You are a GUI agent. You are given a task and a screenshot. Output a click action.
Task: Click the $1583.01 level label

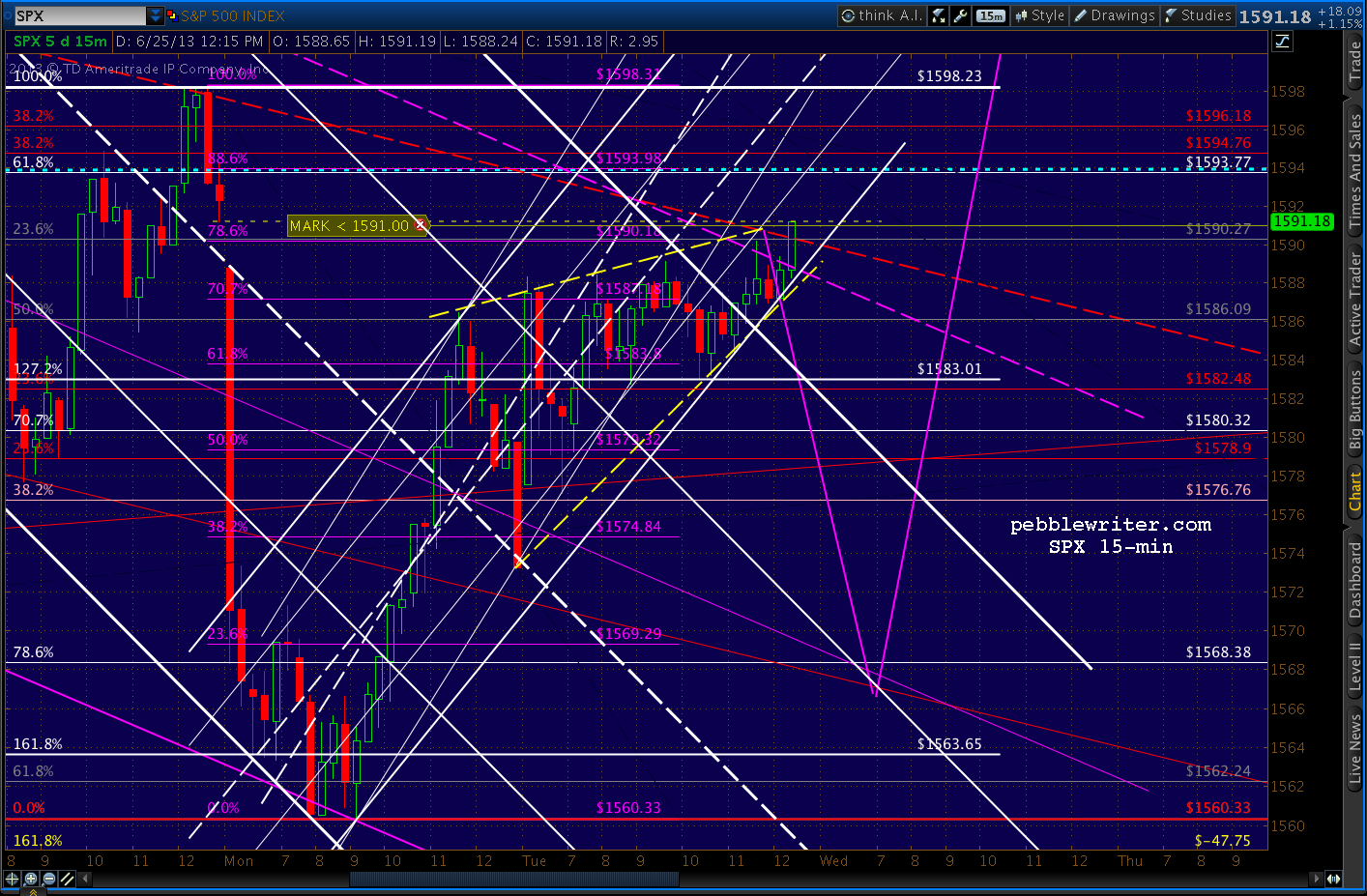click(949, 369)
